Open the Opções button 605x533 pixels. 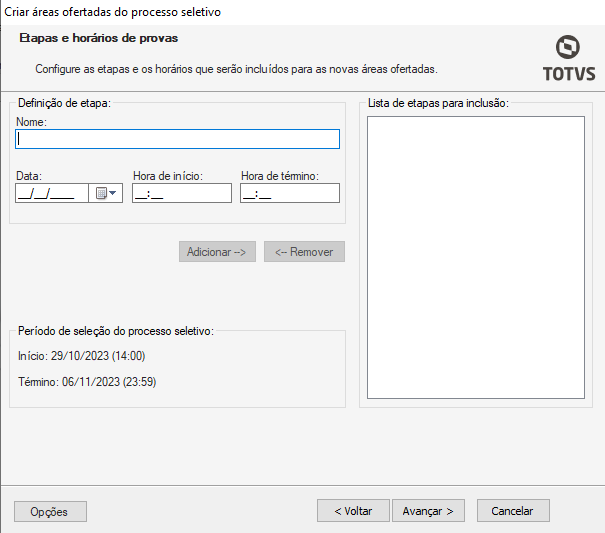(50, 511)
